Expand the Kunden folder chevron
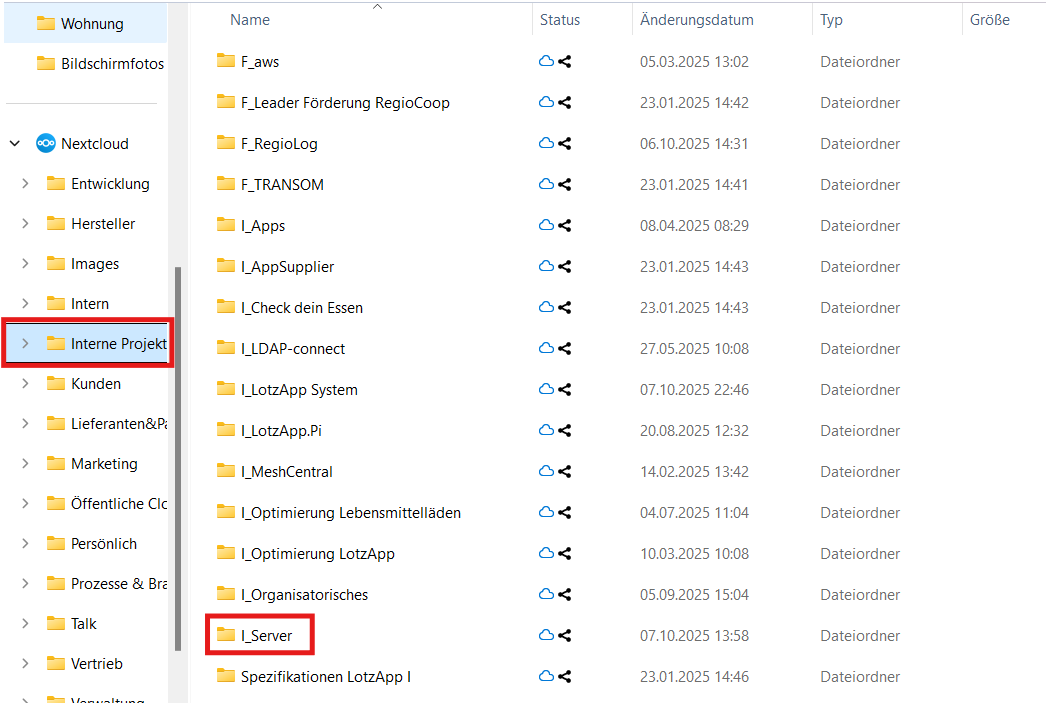This screenshot has width=1046, height=703. 25,384
